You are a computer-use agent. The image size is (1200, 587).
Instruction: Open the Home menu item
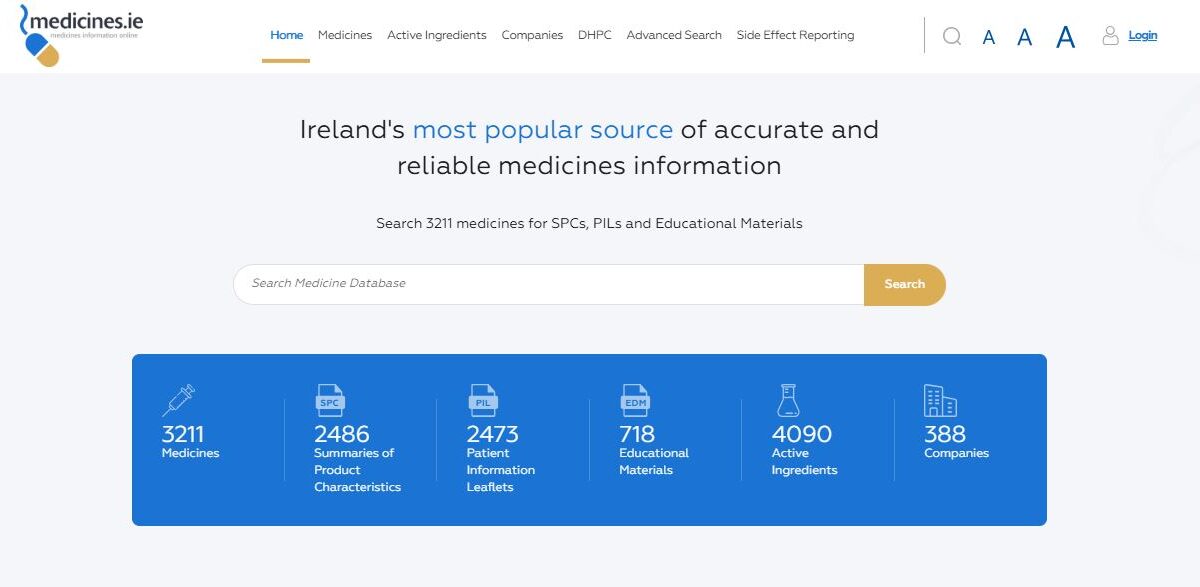(x=286, y=34)
